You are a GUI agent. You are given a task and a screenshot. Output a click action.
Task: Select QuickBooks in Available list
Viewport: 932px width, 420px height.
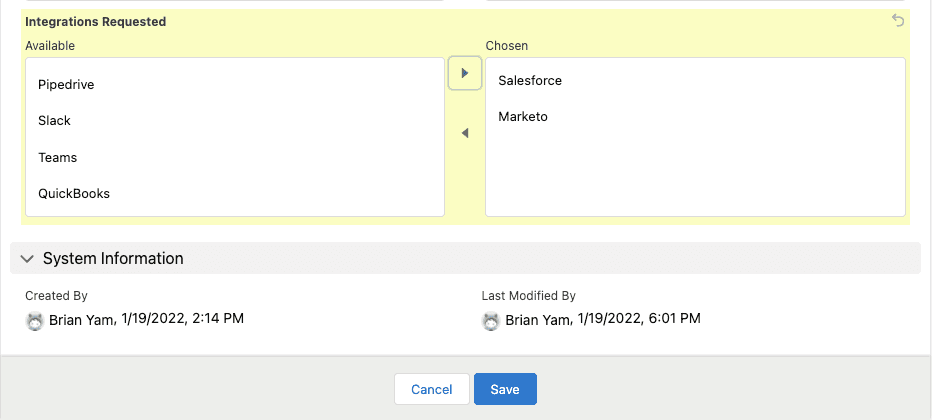click(74, 194)
